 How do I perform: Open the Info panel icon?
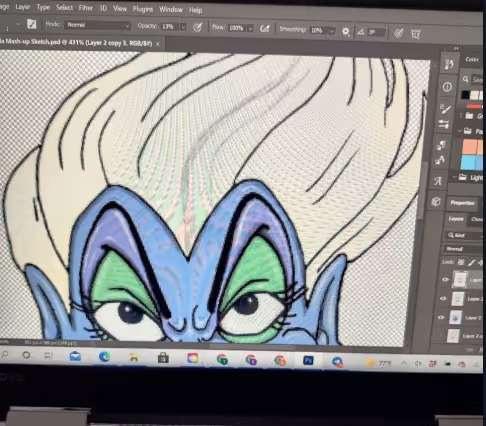447,87
